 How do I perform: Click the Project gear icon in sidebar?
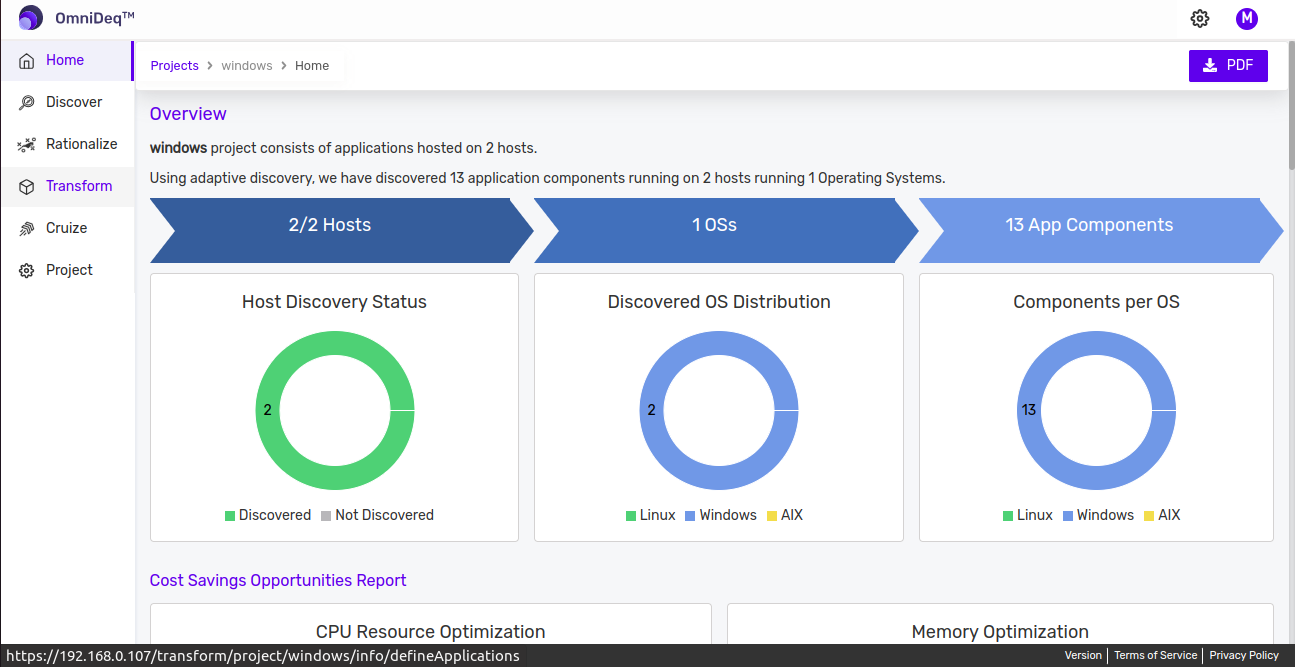point(27,271)
